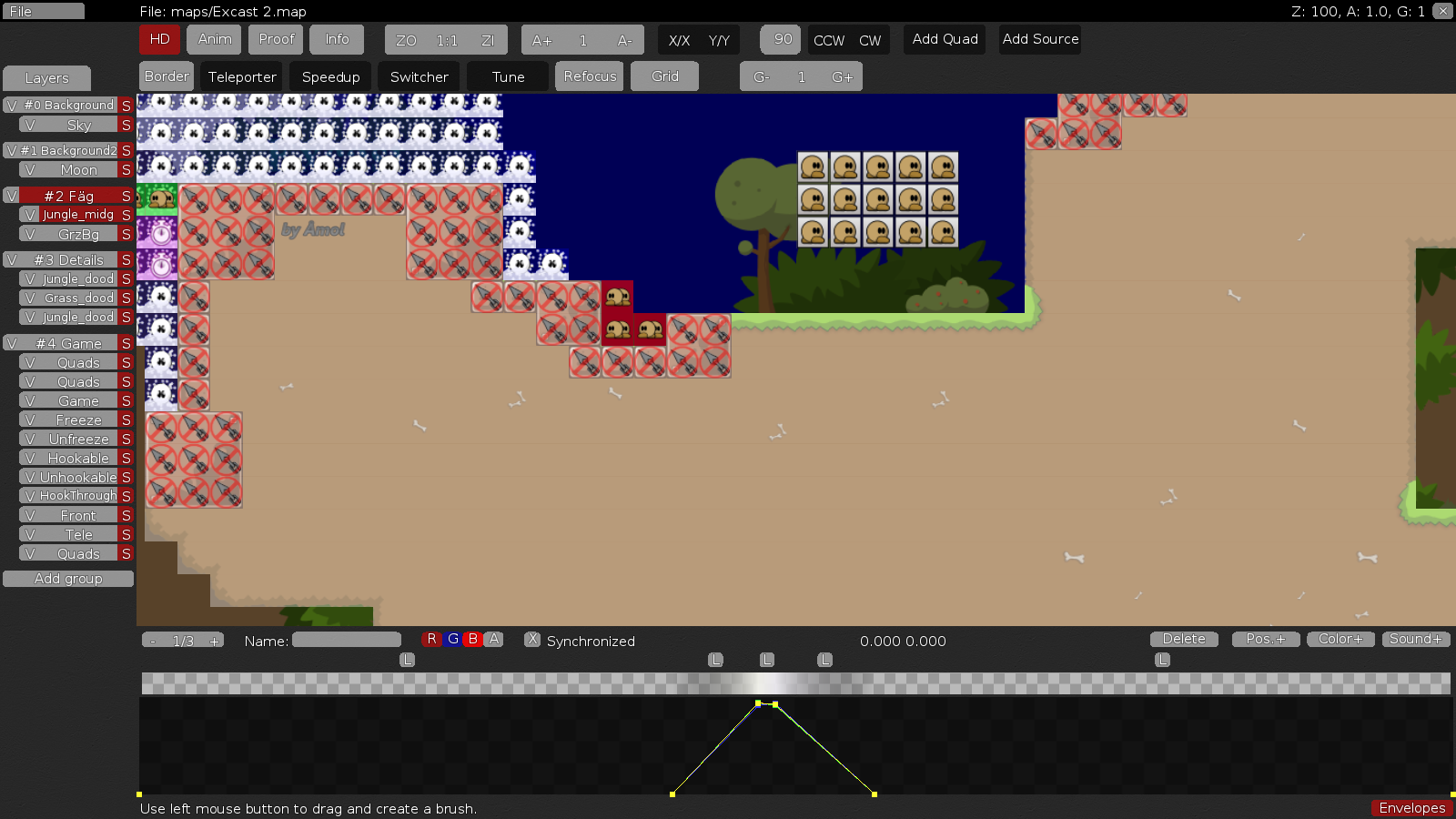Viewport: 1456px width, 819px height.
Task: Increase grid size with G+
Action: click(x=842, y=77)
